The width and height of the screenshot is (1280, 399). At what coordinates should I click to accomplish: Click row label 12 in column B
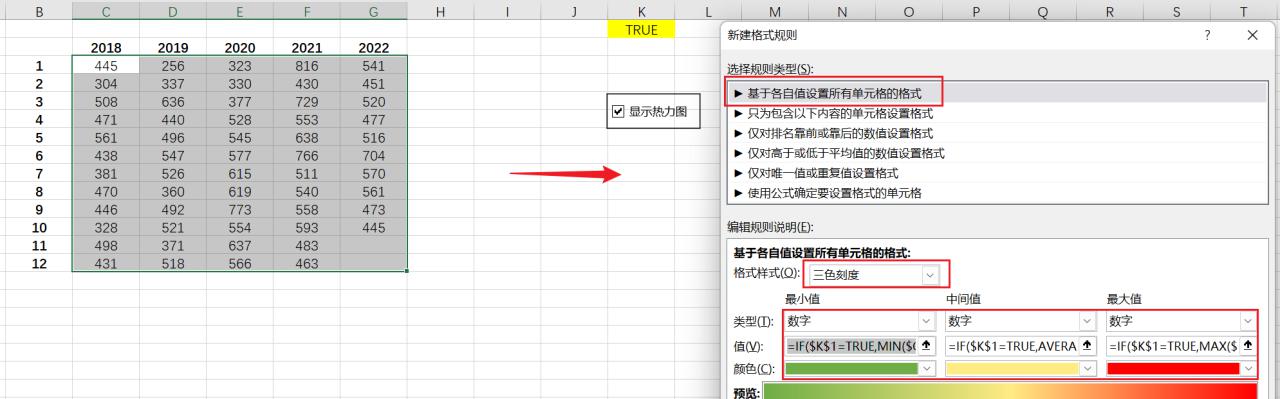click(x=39, y=264)
